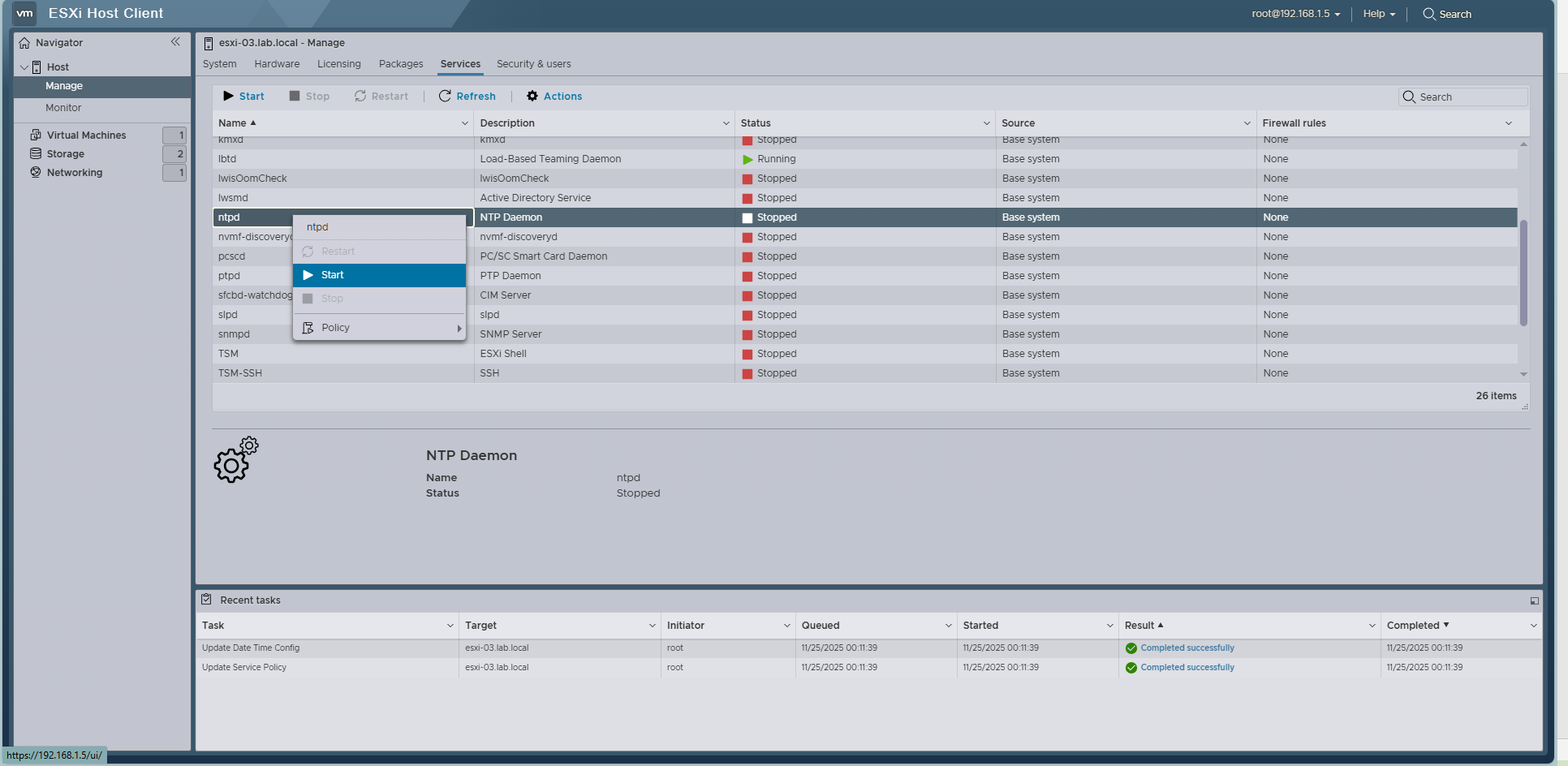Open the Help dropdown menu
The image size is (1568, 766).
1379,14
